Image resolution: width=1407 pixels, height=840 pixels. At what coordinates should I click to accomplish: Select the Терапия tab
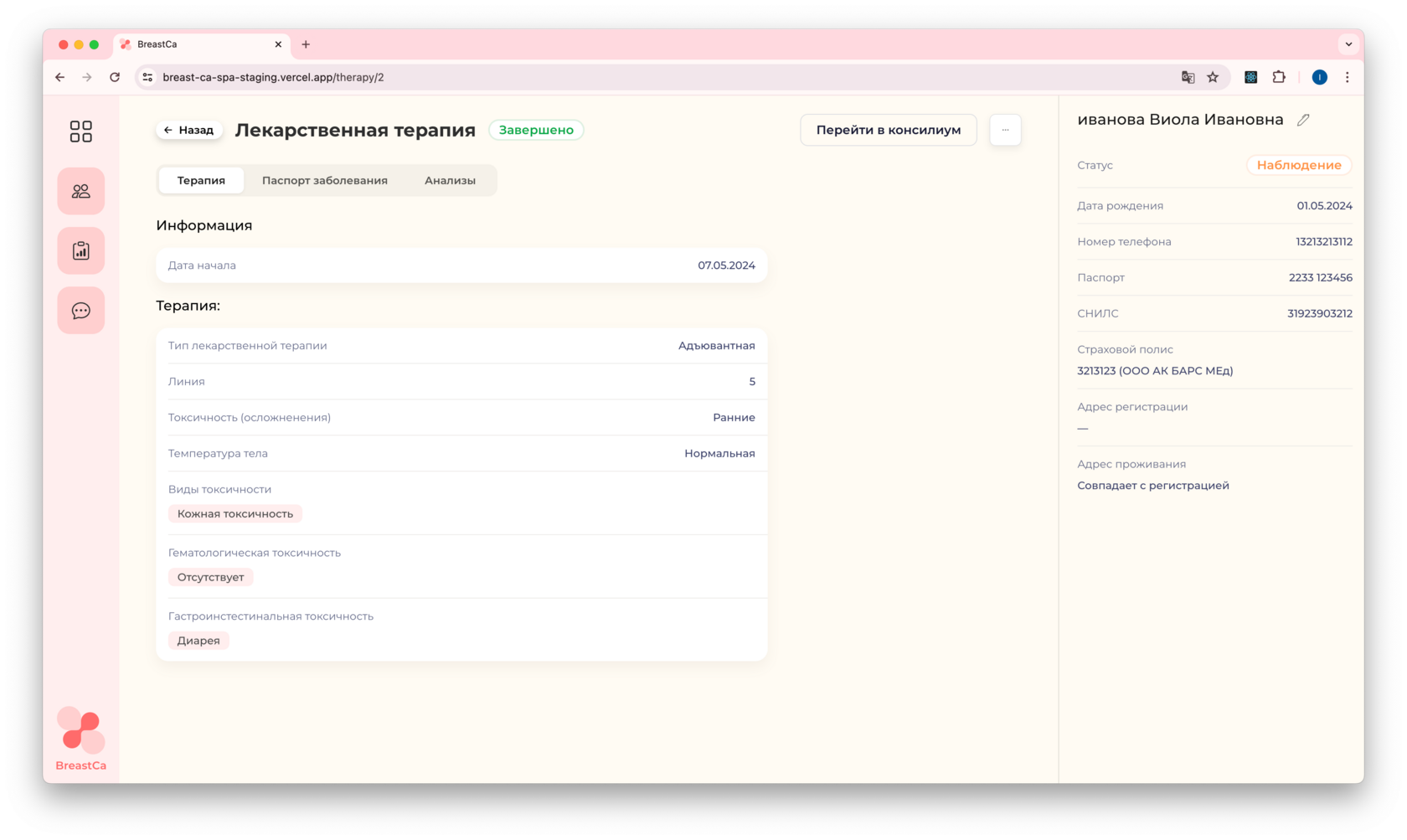point(201,180)
